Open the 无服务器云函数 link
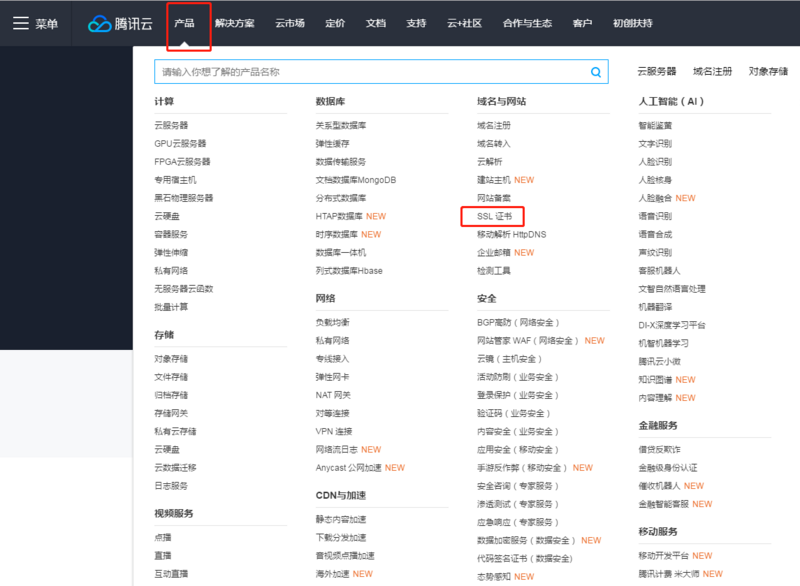Image resolution: width=800 pixels, height=586 pixels. (x=184, y=289)
